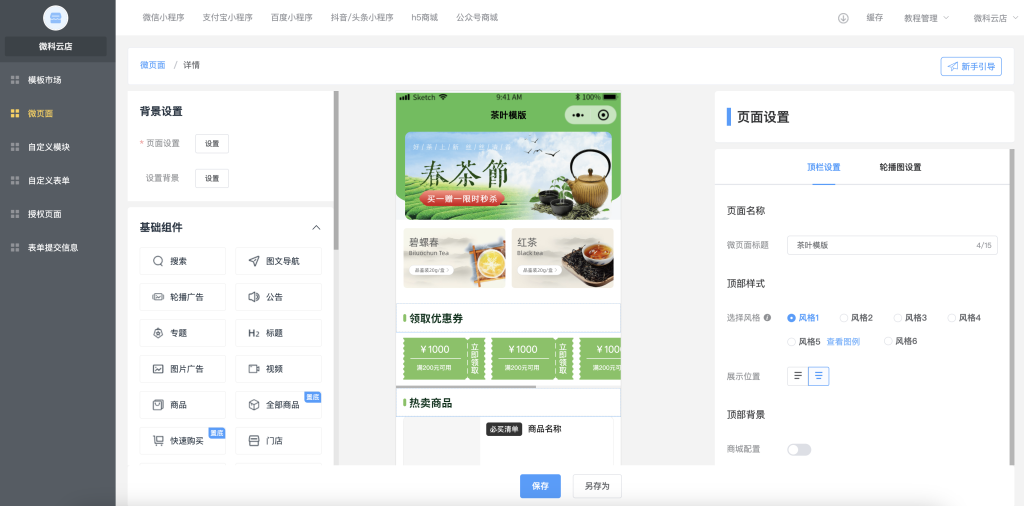Click the 公告 announcement speaker icon
Image resolution: width=1024 pixels, height=506 pixels.
coord(254,297)
